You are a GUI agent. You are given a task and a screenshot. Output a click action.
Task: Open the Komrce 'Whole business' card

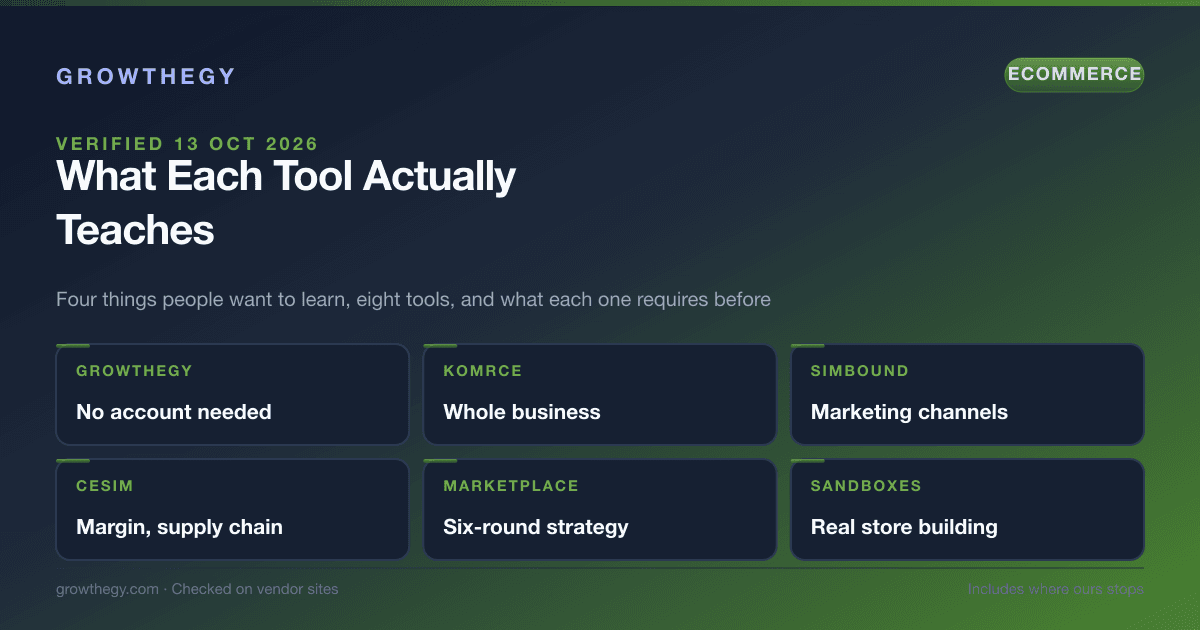pos(600,394)
